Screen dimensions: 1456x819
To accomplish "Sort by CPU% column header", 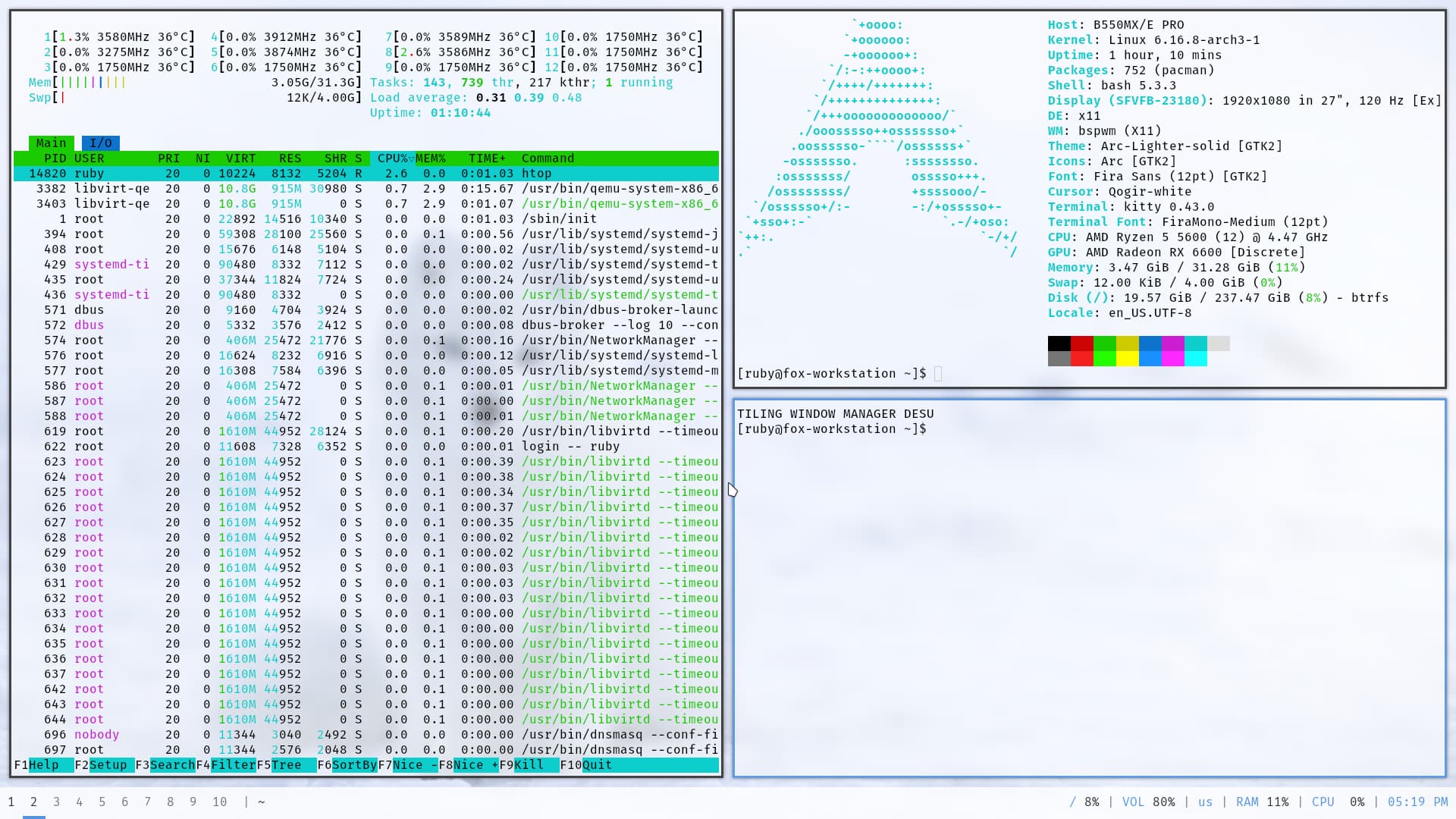I will coord(392,158).
